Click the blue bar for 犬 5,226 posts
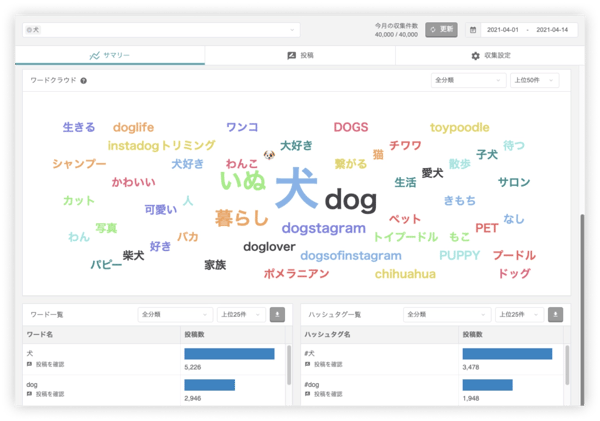Viewport: 600px width, 421px height. (229, 354)
